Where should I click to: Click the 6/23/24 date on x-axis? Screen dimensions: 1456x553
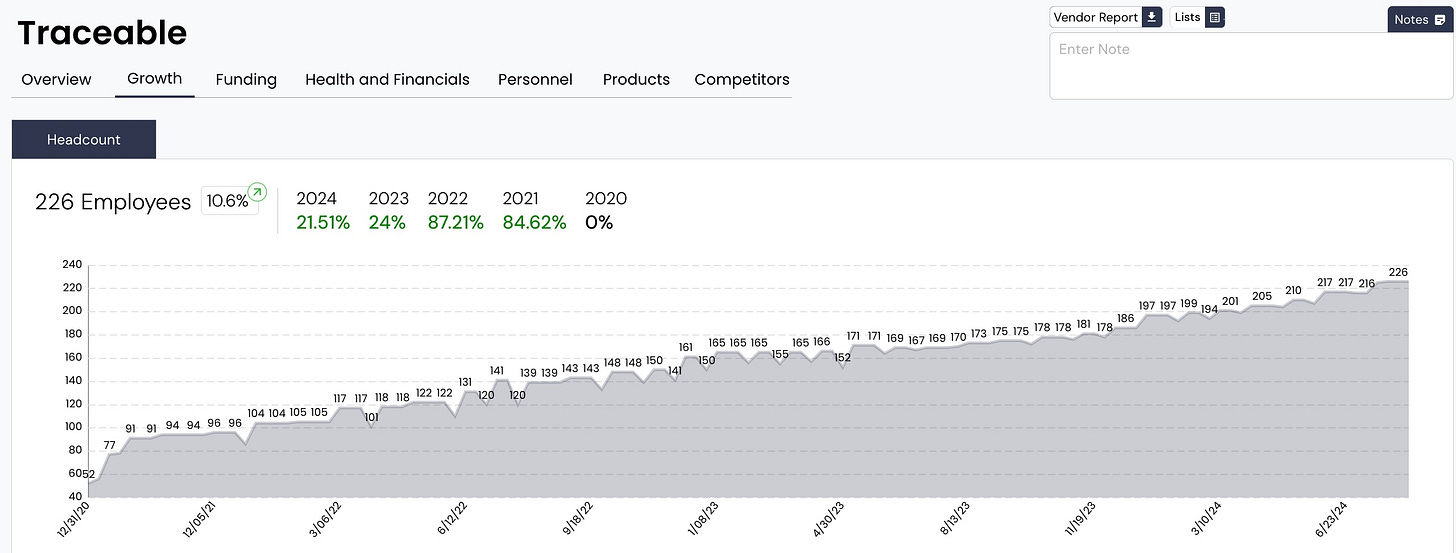[1333, 521]
